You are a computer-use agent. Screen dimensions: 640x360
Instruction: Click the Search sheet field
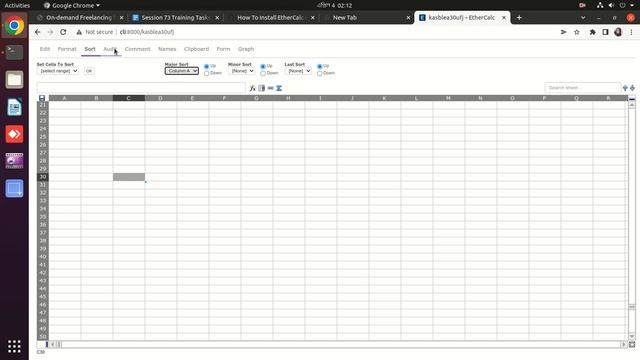pos(582,88)
